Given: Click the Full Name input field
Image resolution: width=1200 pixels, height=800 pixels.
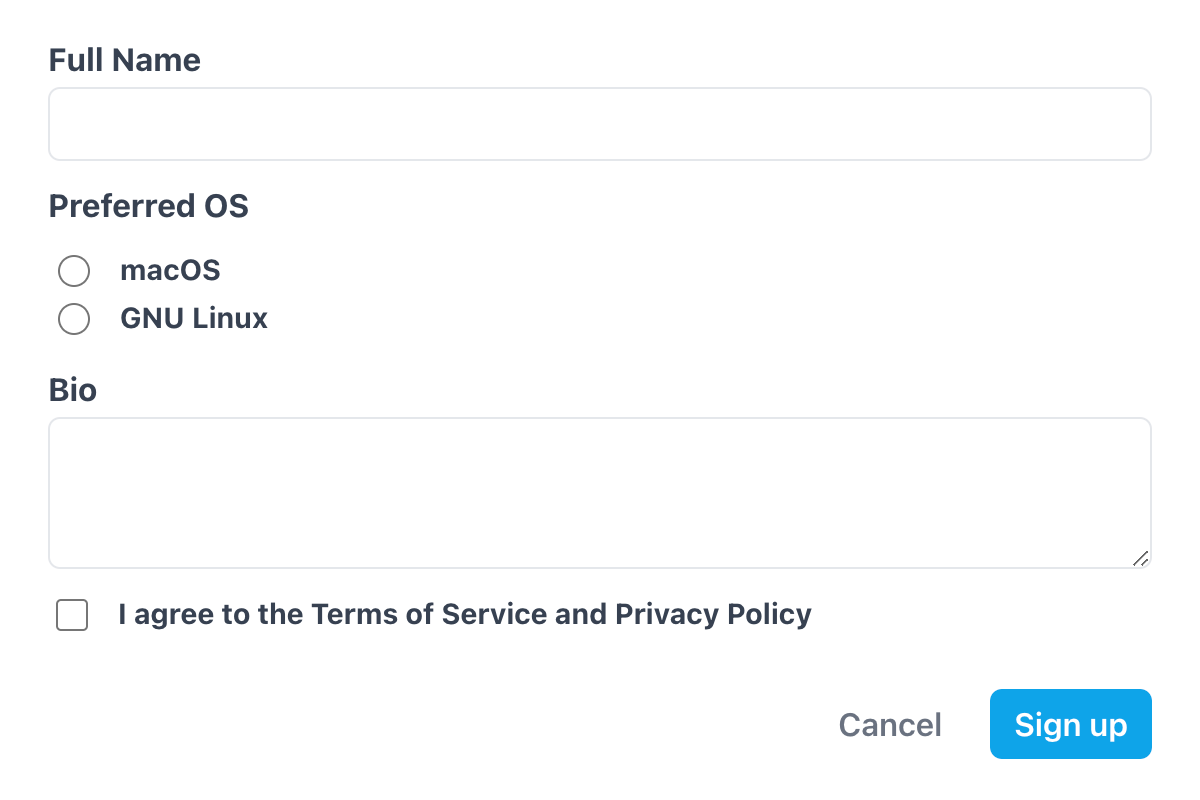Looking at the screenshot, I should (600, 124).
